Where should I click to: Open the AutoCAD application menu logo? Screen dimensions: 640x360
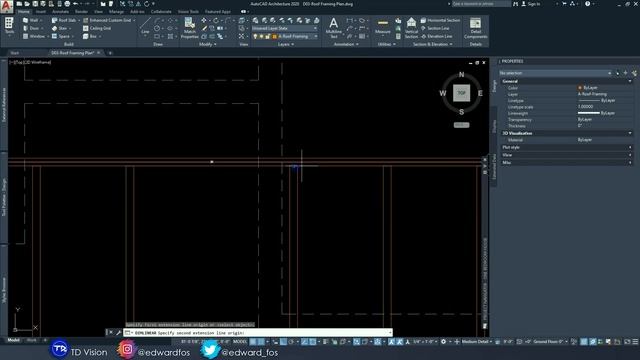(x=7, y=6)
